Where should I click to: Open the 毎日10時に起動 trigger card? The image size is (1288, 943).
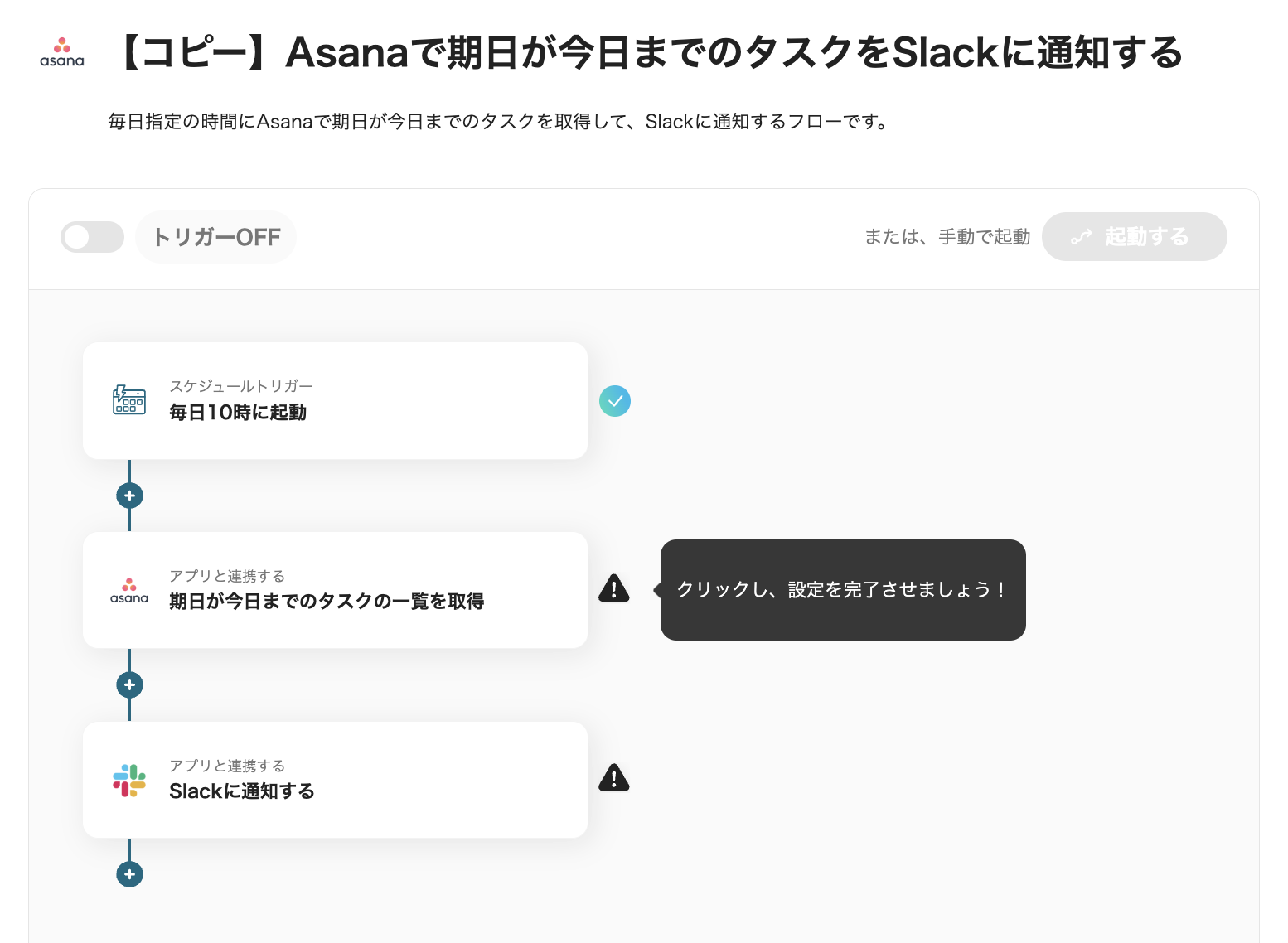coord(335,401)
